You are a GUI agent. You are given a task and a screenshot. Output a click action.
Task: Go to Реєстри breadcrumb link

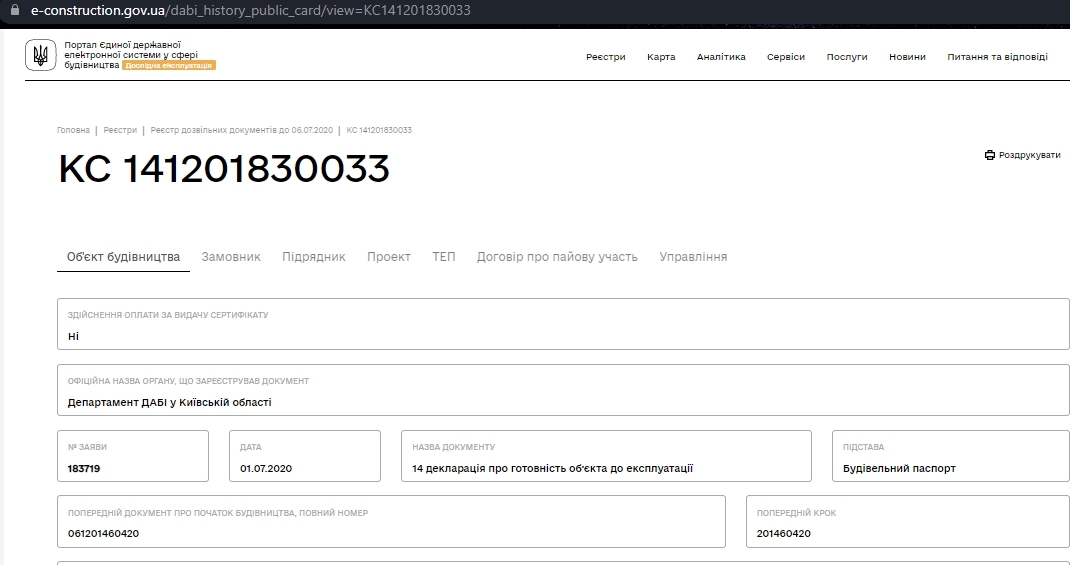(120, 130)
